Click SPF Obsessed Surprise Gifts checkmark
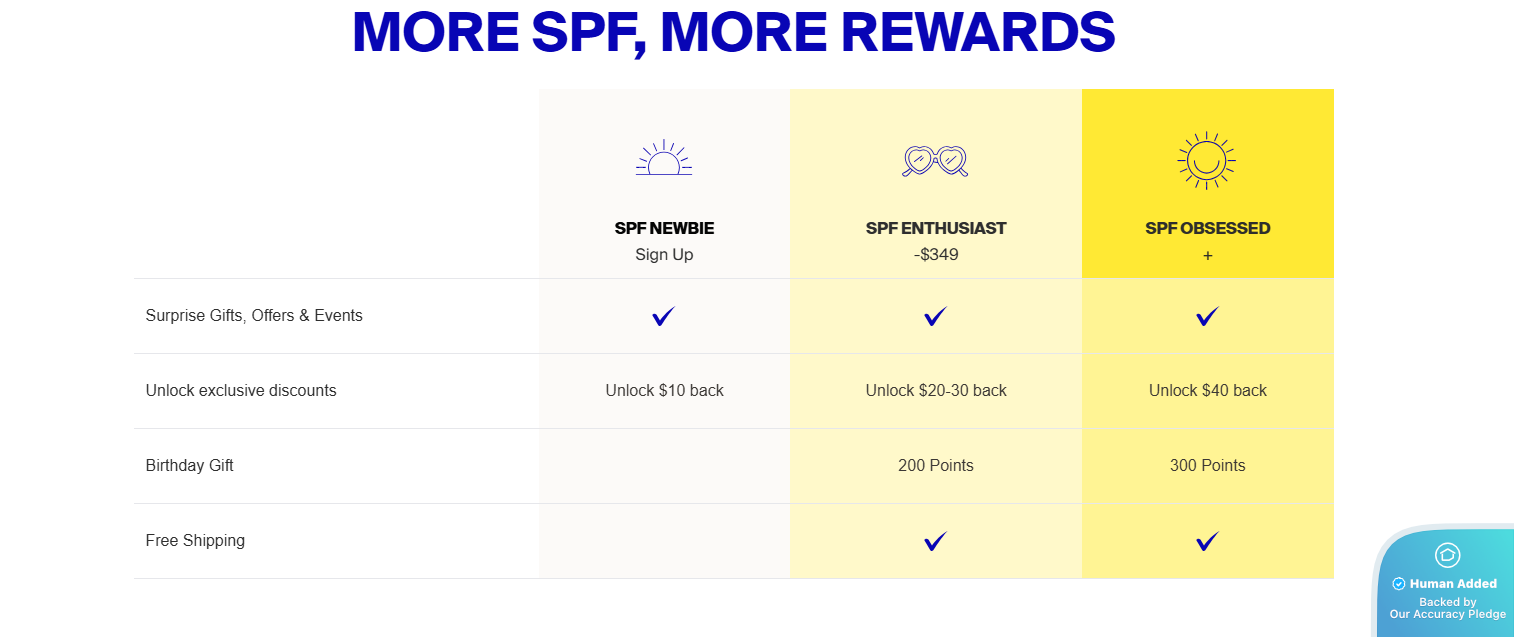The image size is (1514, 637). click(x=1207, y=316)
